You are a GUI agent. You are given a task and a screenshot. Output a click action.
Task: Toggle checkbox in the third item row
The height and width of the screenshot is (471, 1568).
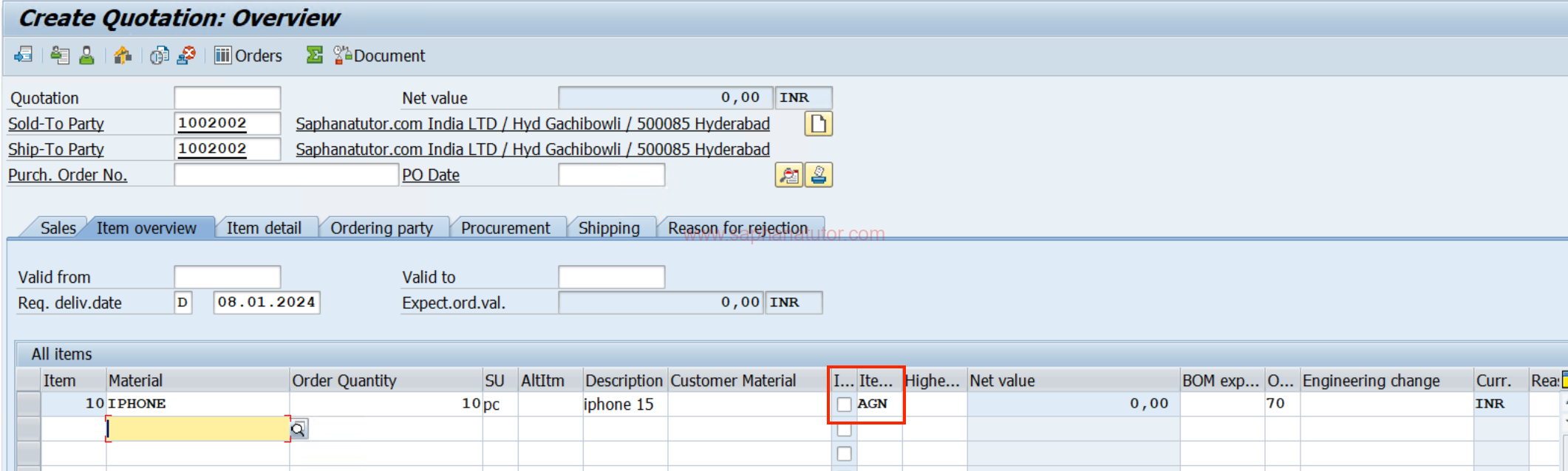click(844, 454)
